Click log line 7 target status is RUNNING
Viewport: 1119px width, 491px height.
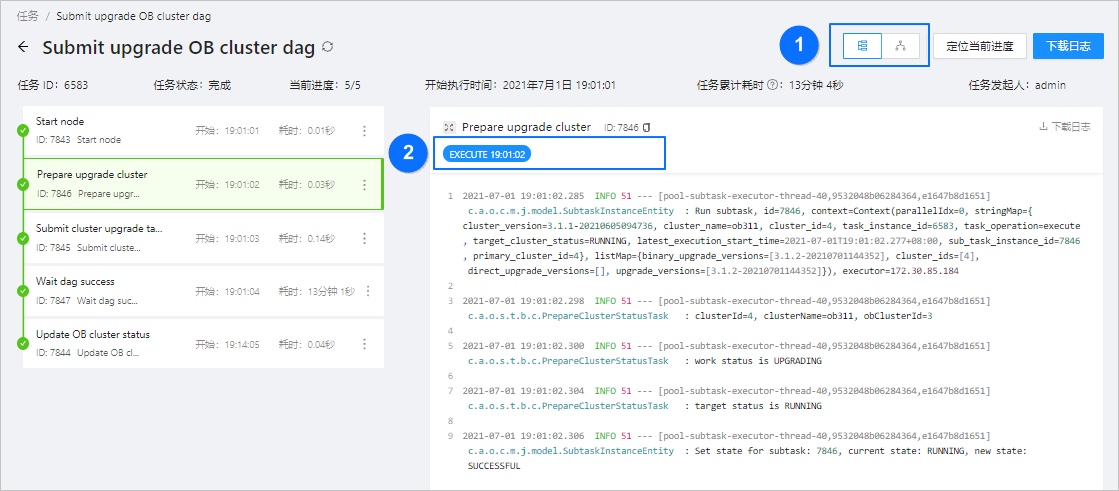[x=726, y=398]
